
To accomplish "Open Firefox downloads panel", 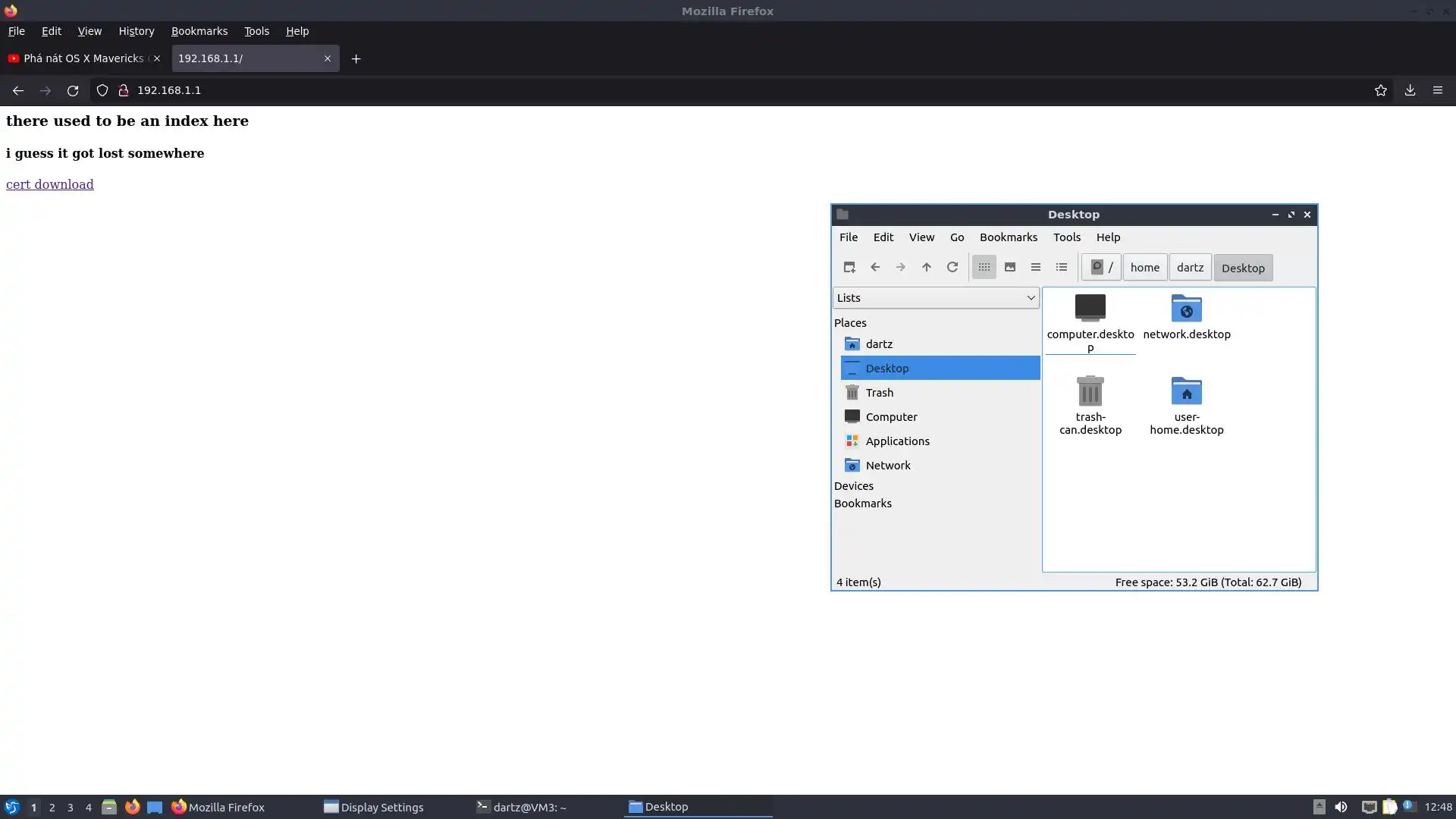I will tap(1409, 90).
